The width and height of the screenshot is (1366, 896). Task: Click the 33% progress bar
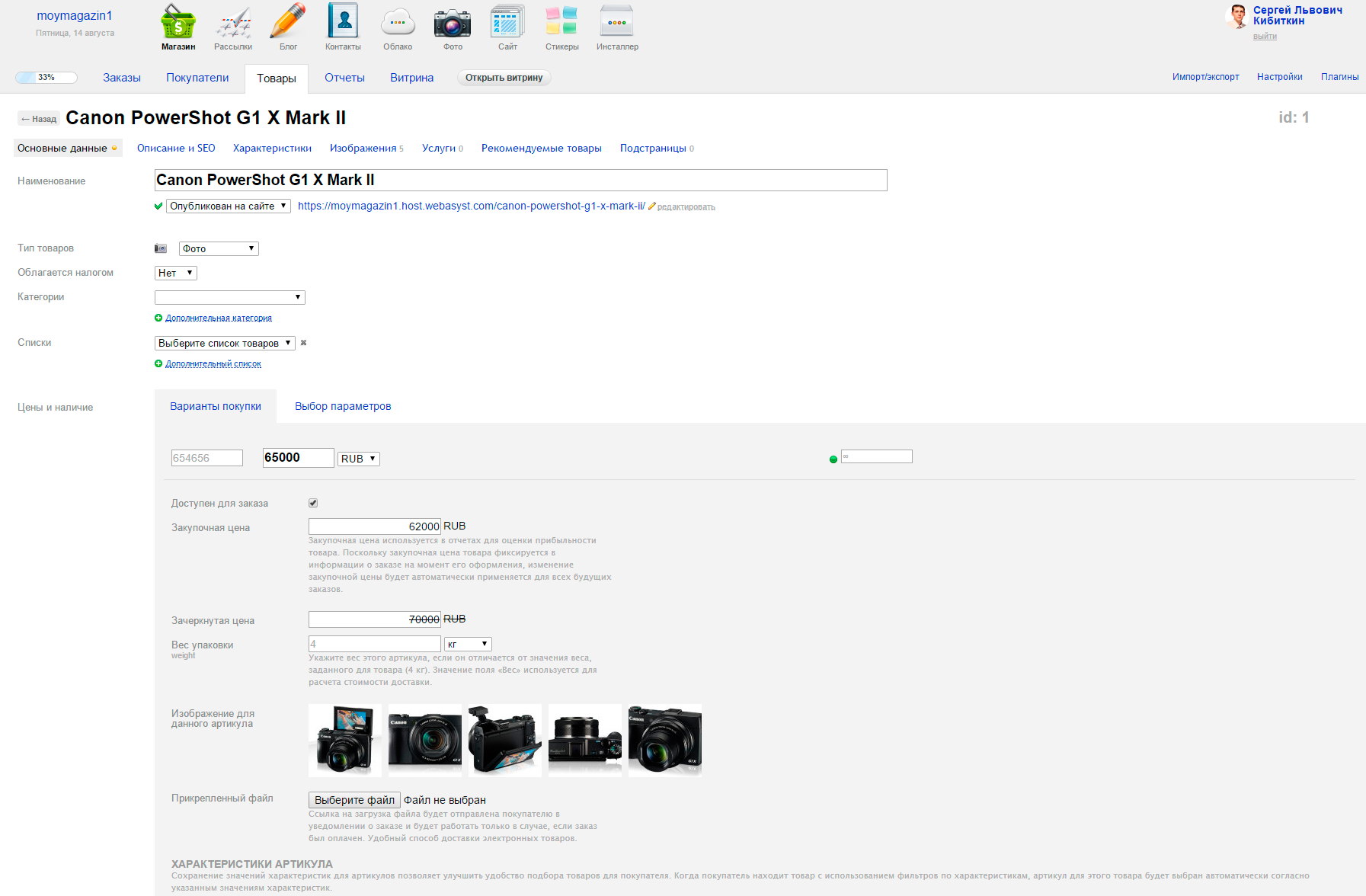click(46, 77)
